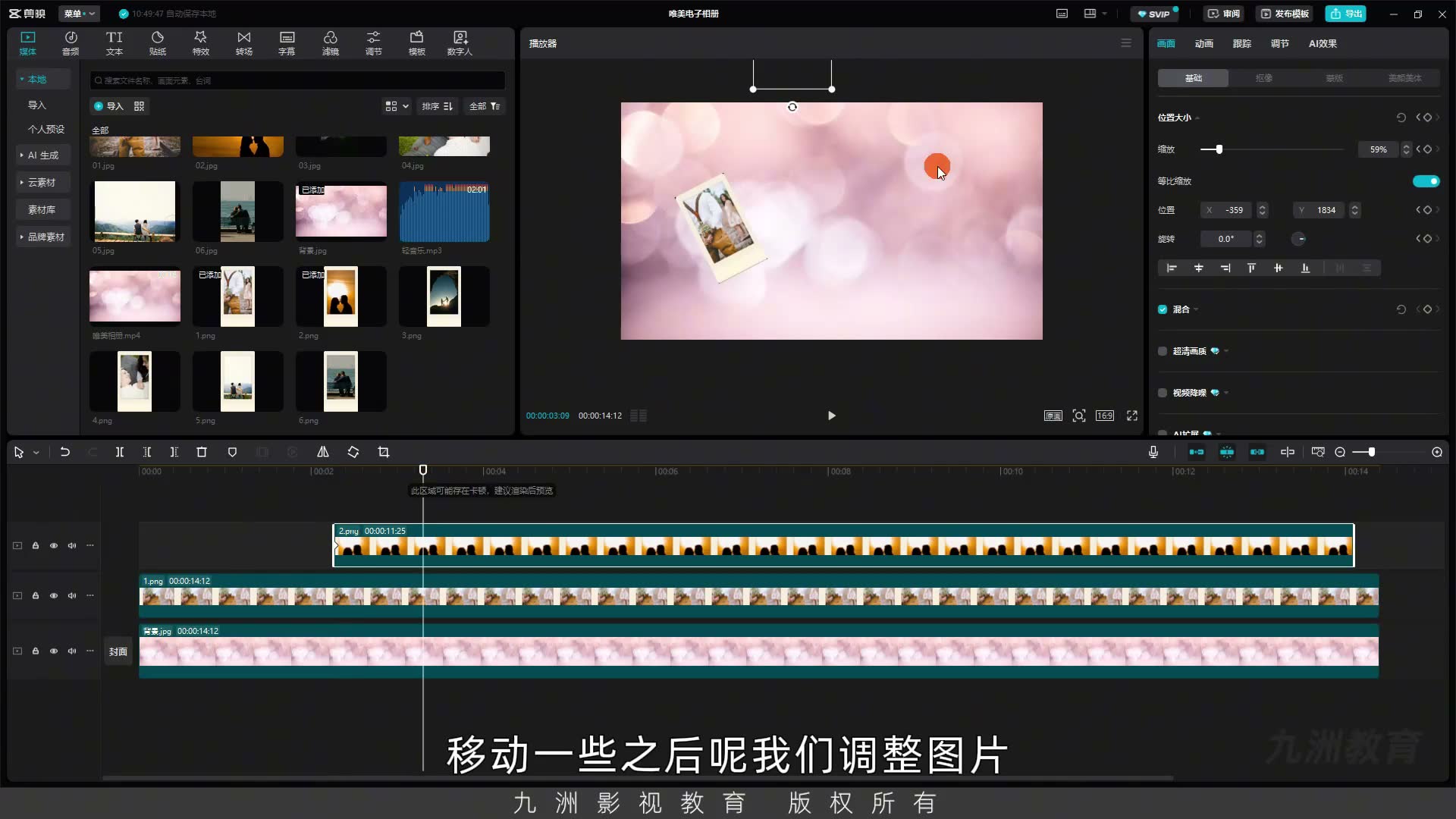The height and width of the screenshot is (819, 1456).
Task: Delete the selected clip with trash icon
Action: 202,452
